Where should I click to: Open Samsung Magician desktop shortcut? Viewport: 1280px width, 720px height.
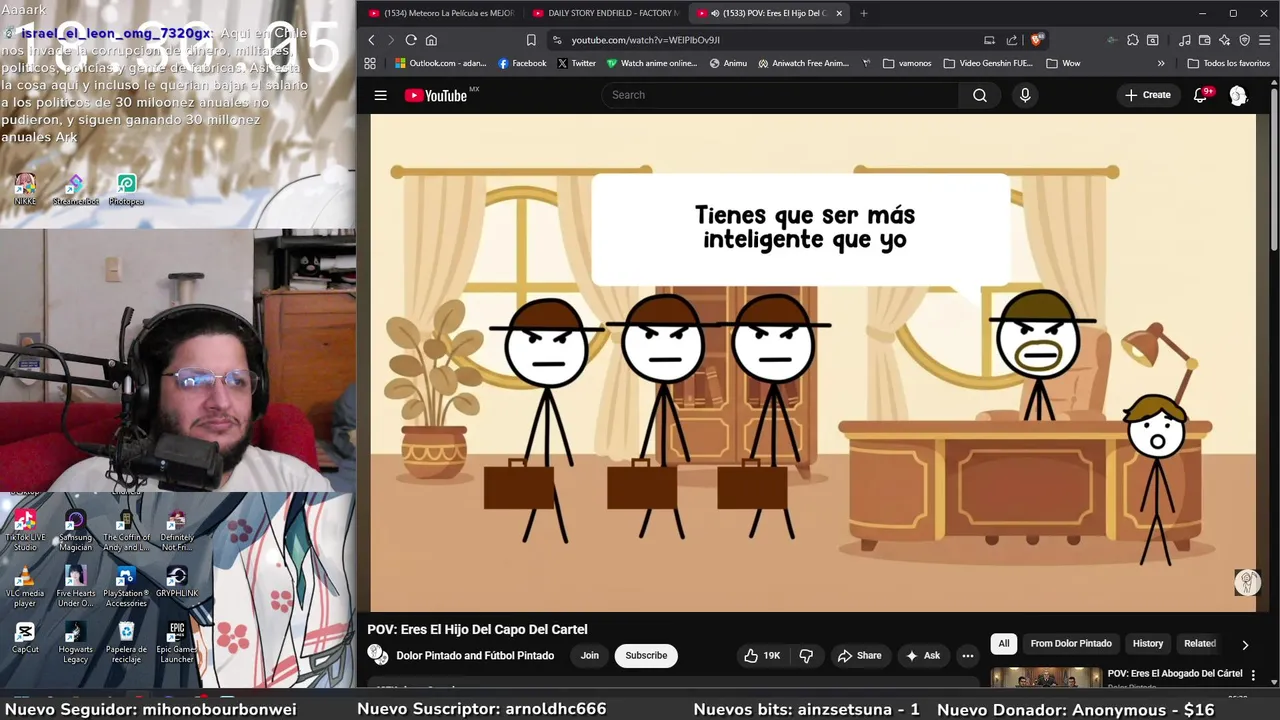tap(75, 530)
